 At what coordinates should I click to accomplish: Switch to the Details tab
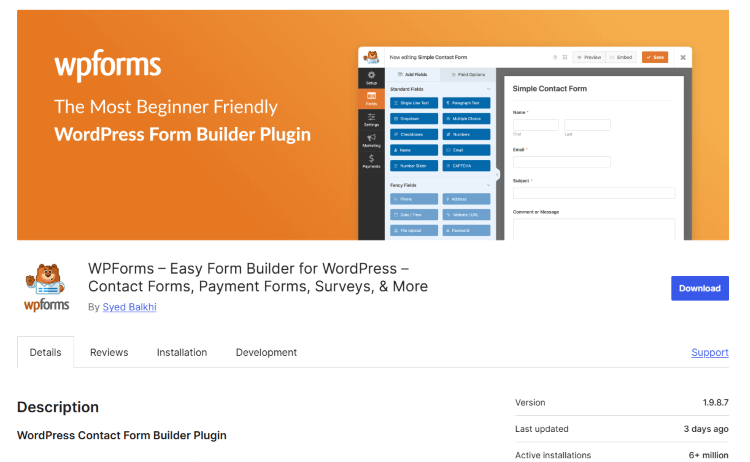click(x=45, y=352)
